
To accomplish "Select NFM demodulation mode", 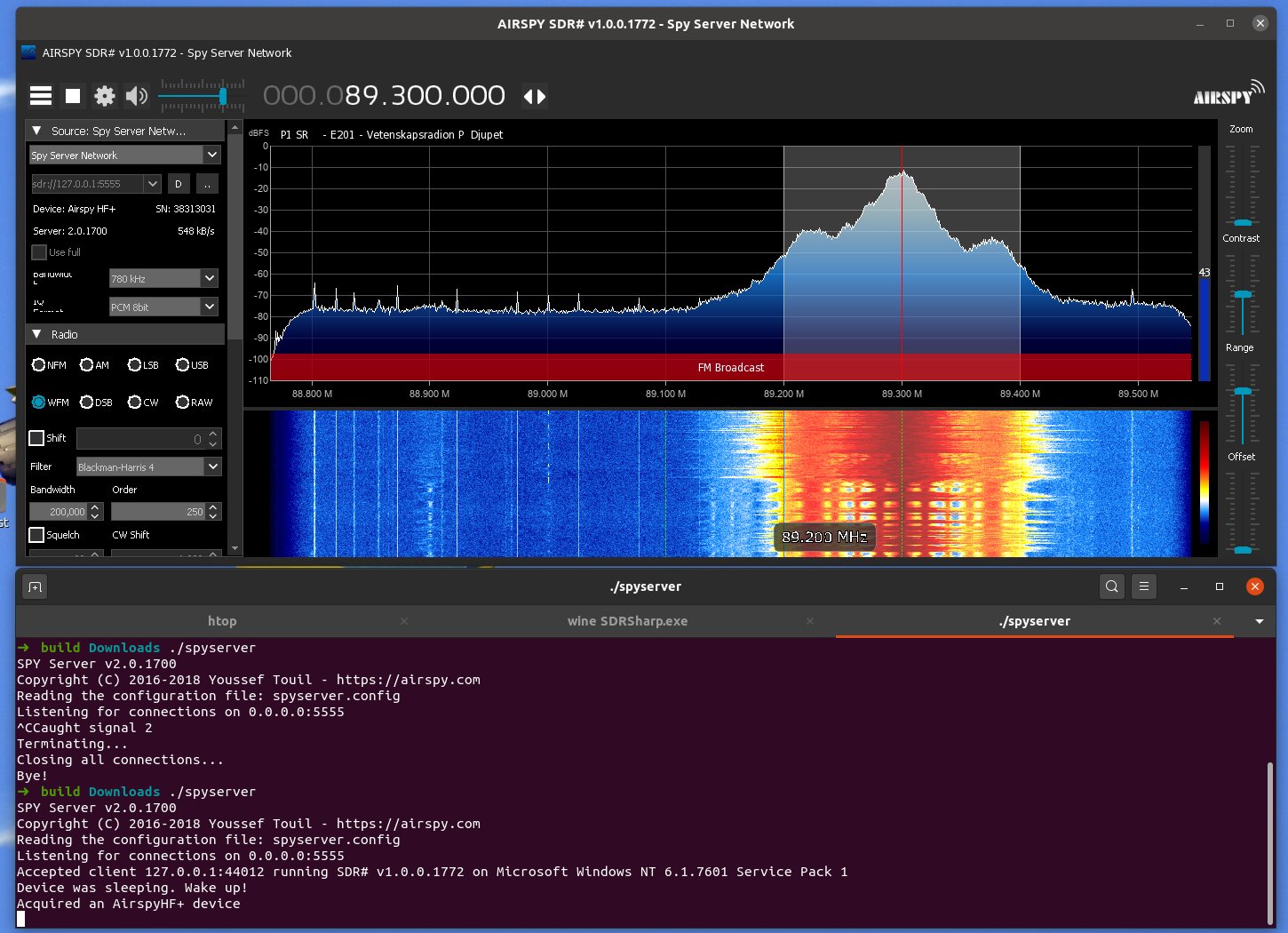I will click(x=39, y=365).
